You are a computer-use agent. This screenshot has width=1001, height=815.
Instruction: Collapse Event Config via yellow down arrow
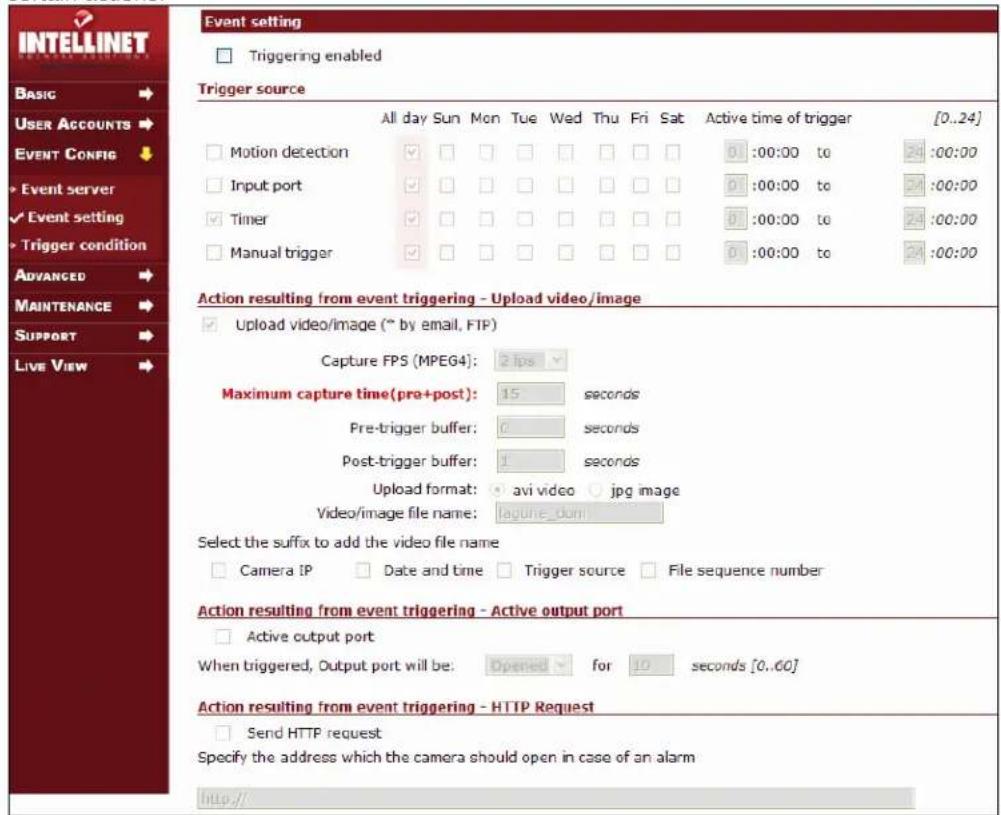[146, 154]
